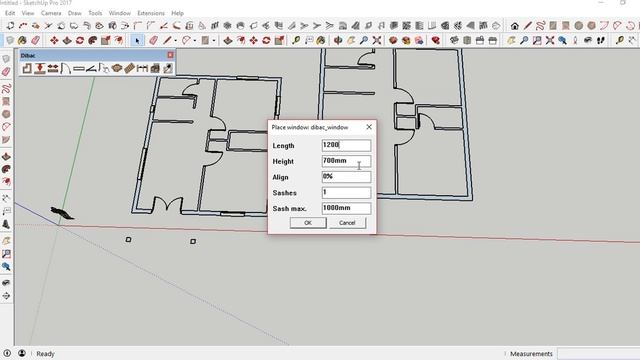Open the Camera menu
Viewport: 640px width, 360px height.
51,13
